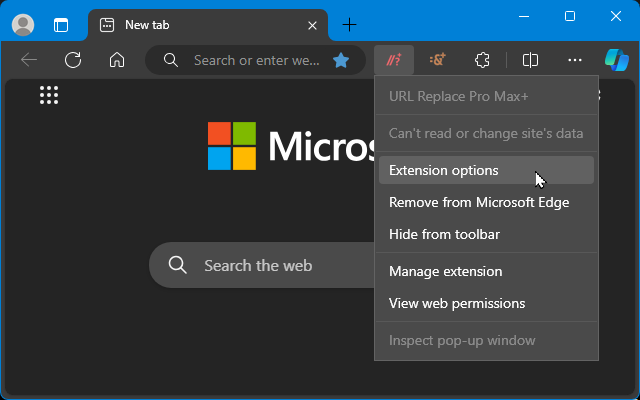Close the New tab tab

coord(312,26)
